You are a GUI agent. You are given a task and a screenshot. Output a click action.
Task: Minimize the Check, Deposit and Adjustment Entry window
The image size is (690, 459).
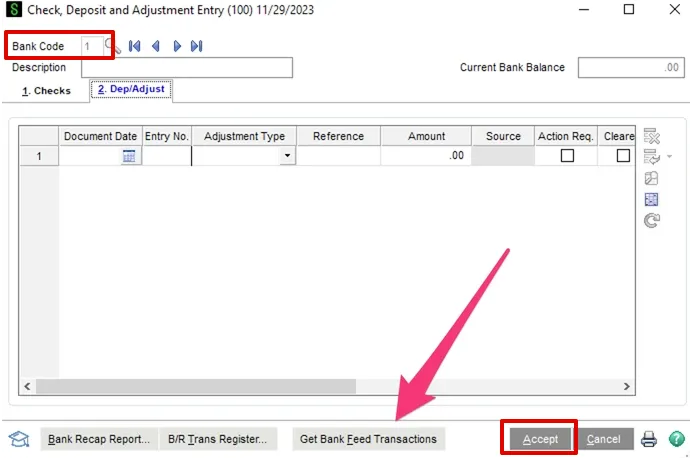(x=584, y=9)
